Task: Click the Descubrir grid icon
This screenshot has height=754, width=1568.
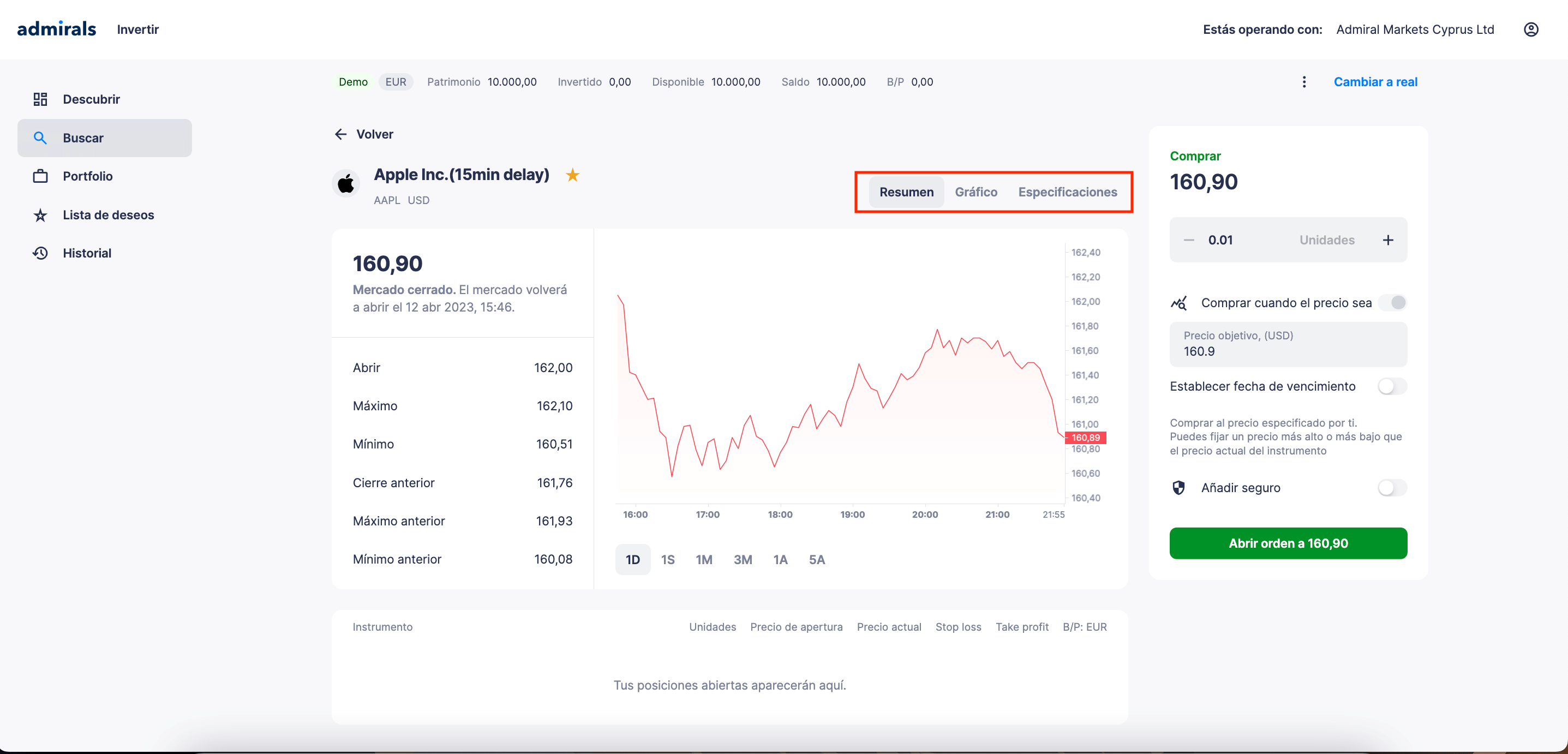Action: pyautogui.click(x=40, y=99)
